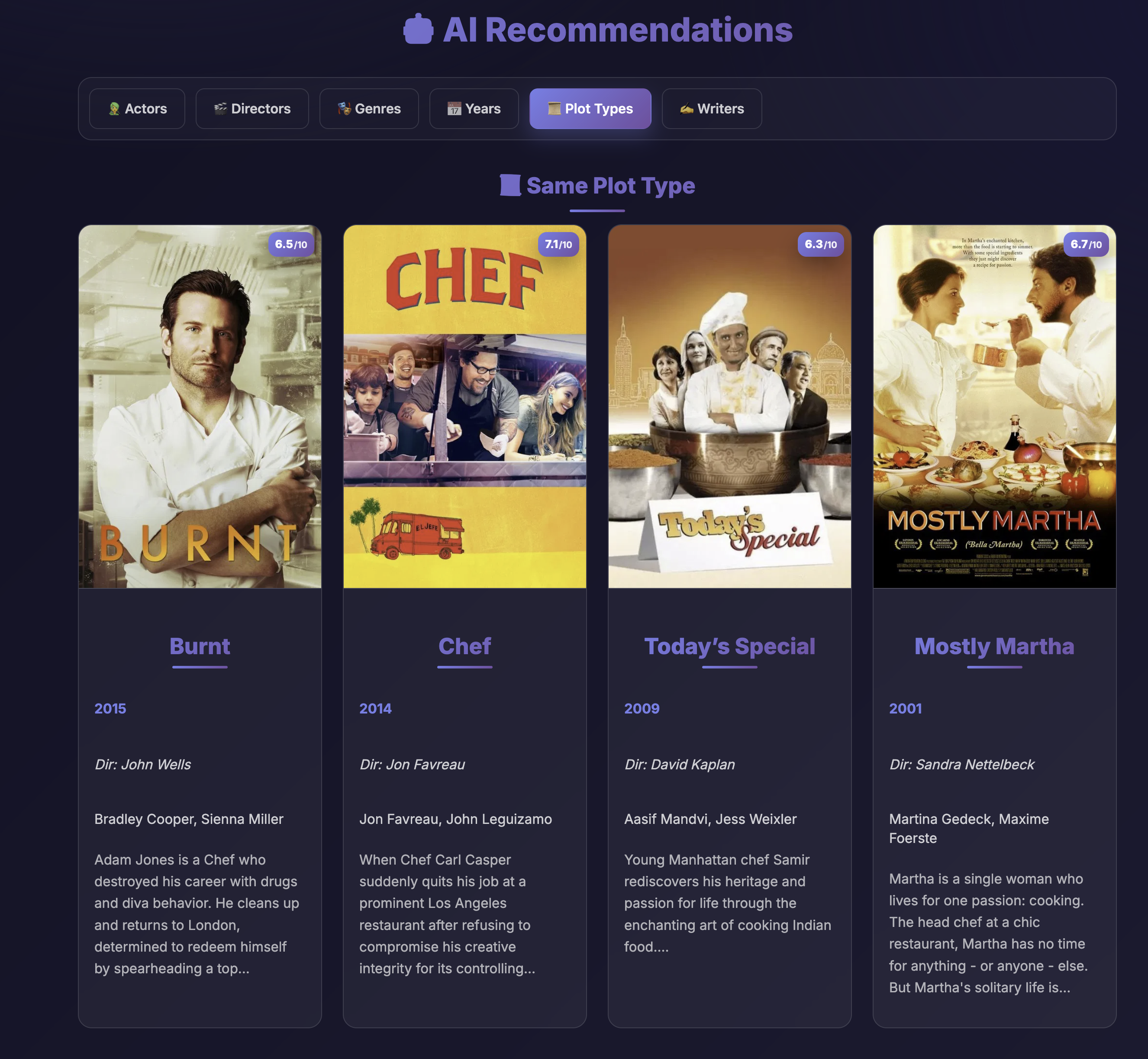Click the robot icon beside AI Recommendations
The height and width of the screenshot is (1059, 1148).
418,29
